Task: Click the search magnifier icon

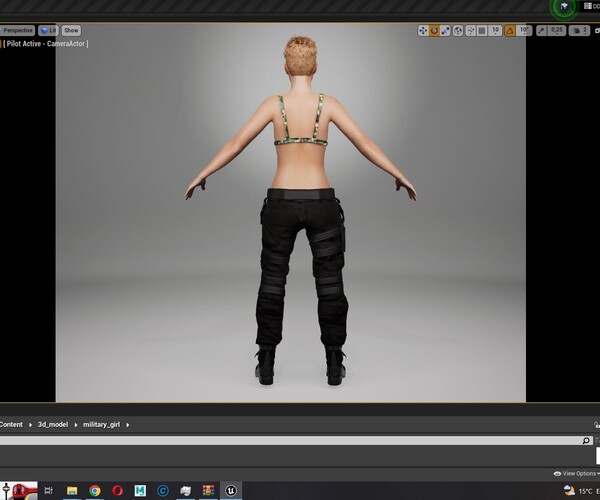Action: [x=586, y=440]
